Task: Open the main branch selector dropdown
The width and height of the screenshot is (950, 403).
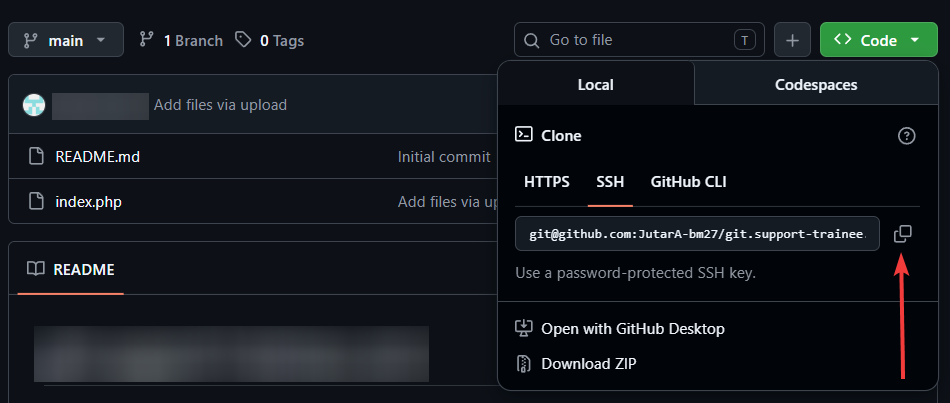Action: 65,40
